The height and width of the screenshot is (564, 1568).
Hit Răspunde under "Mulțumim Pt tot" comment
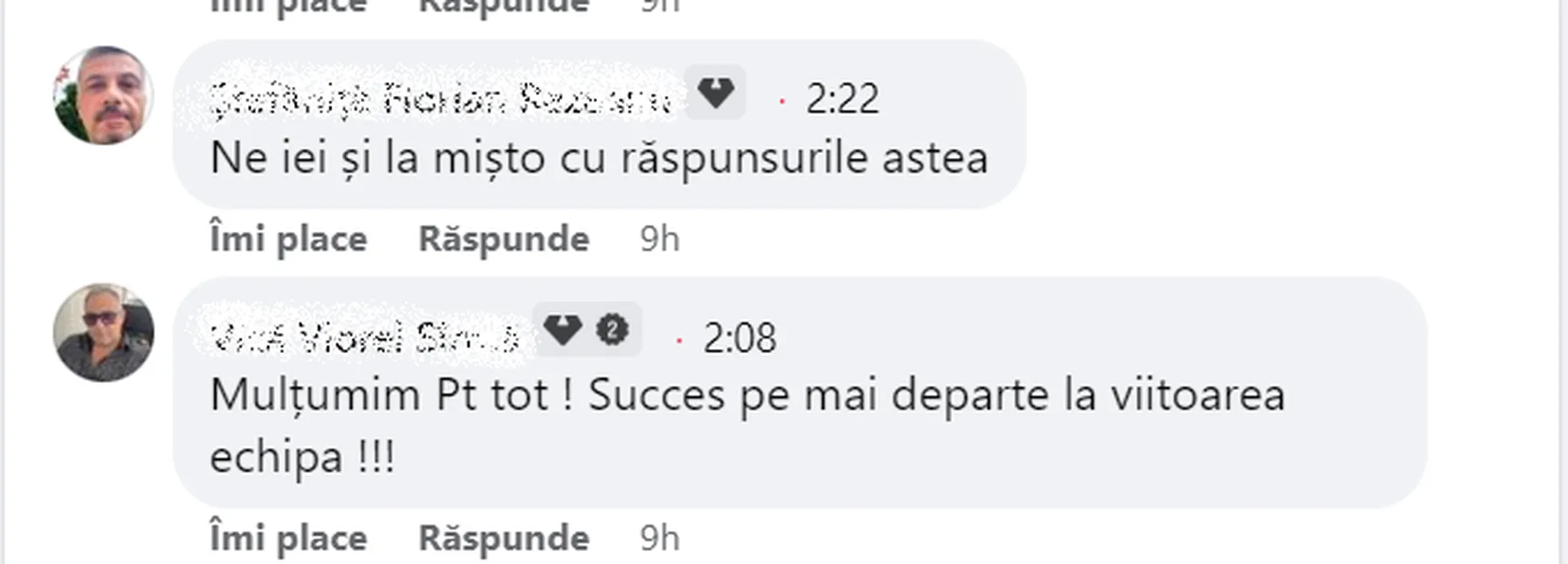(504, 538)
